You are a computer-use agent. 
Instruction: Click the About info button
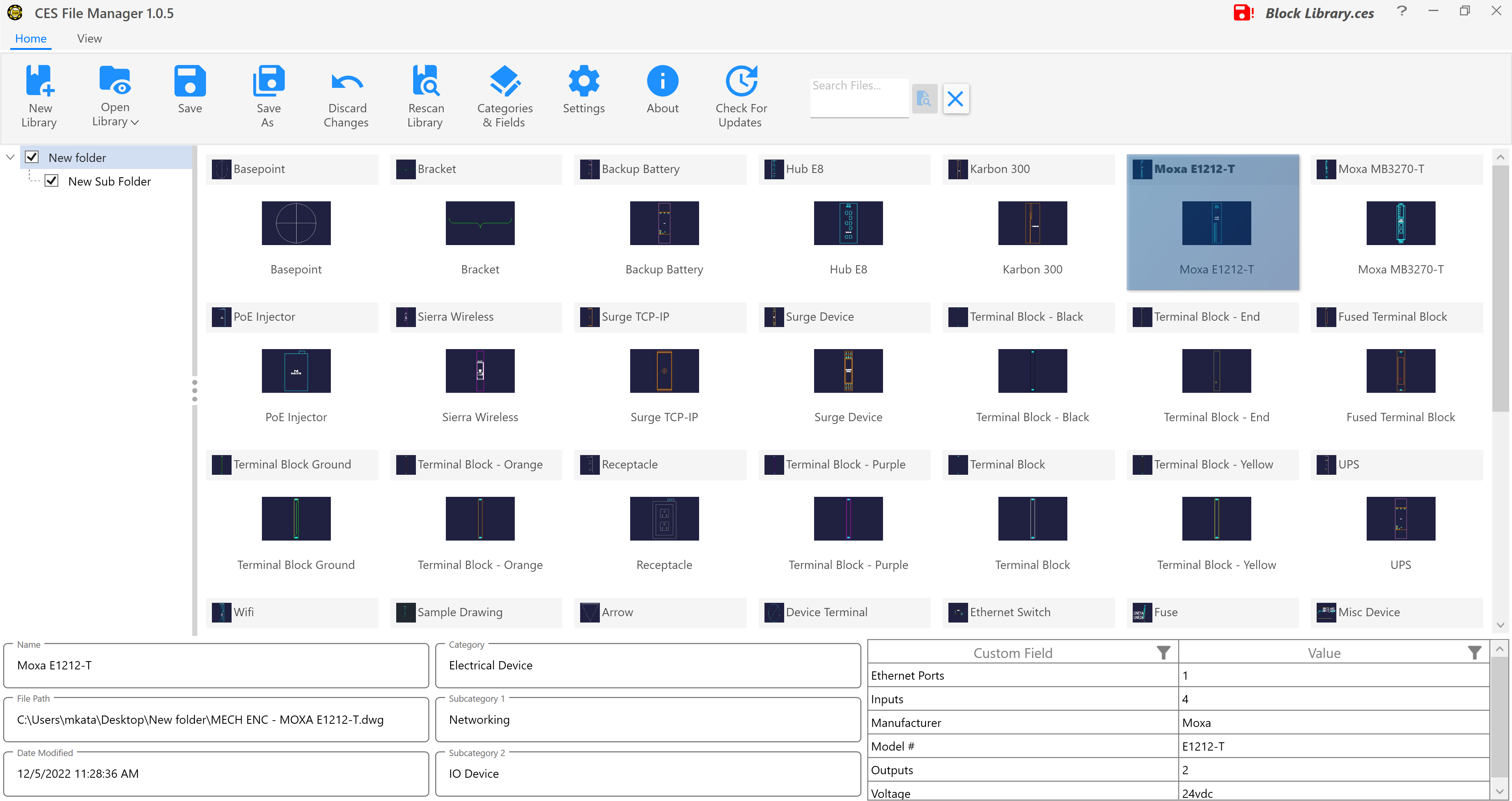point(662,81)
